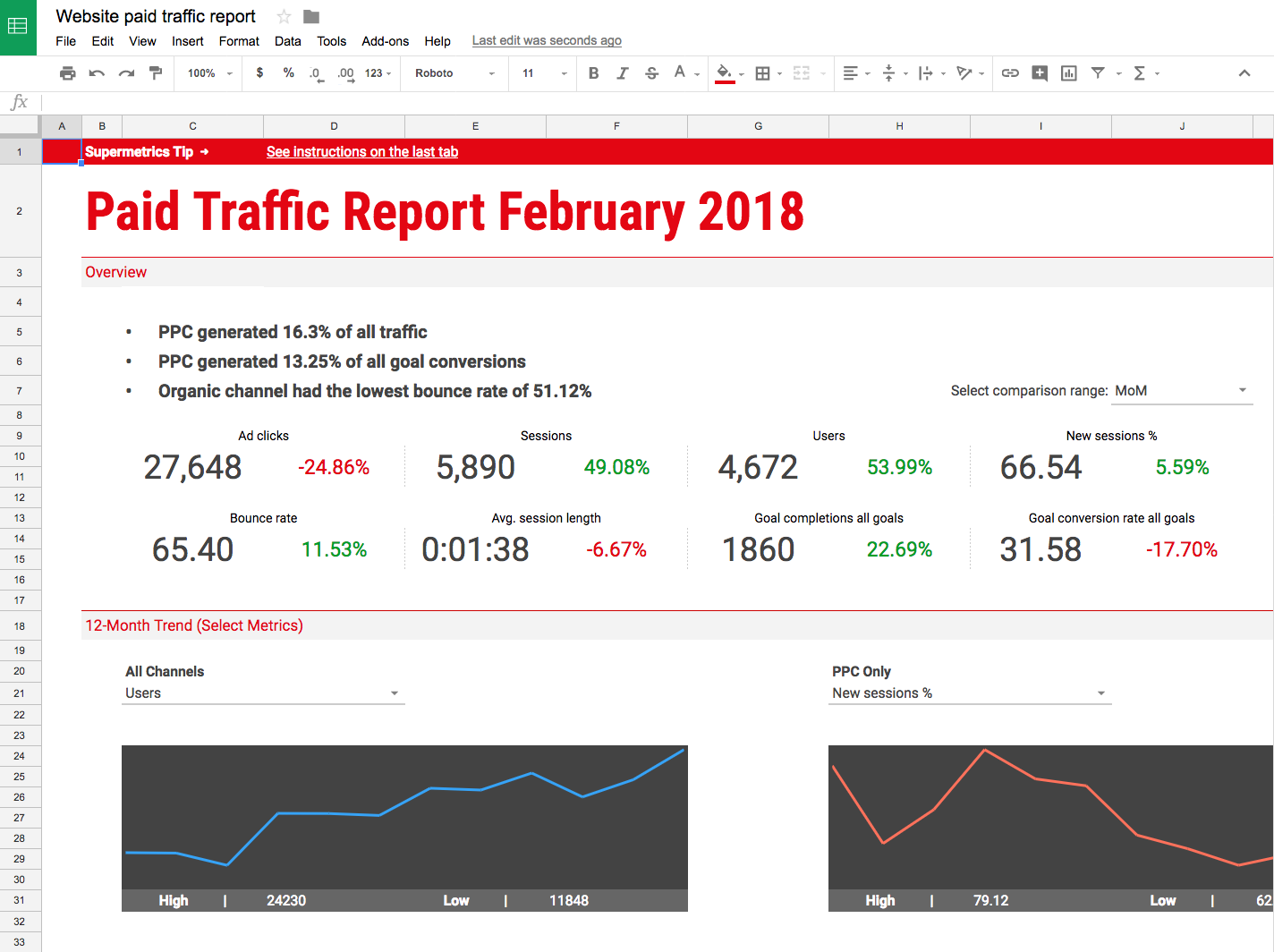The height and width of the screenshot is (952, 1274).
Task: Select the All Channels Users trend chart
Action: pyautogui.click(x=404, y=829)
